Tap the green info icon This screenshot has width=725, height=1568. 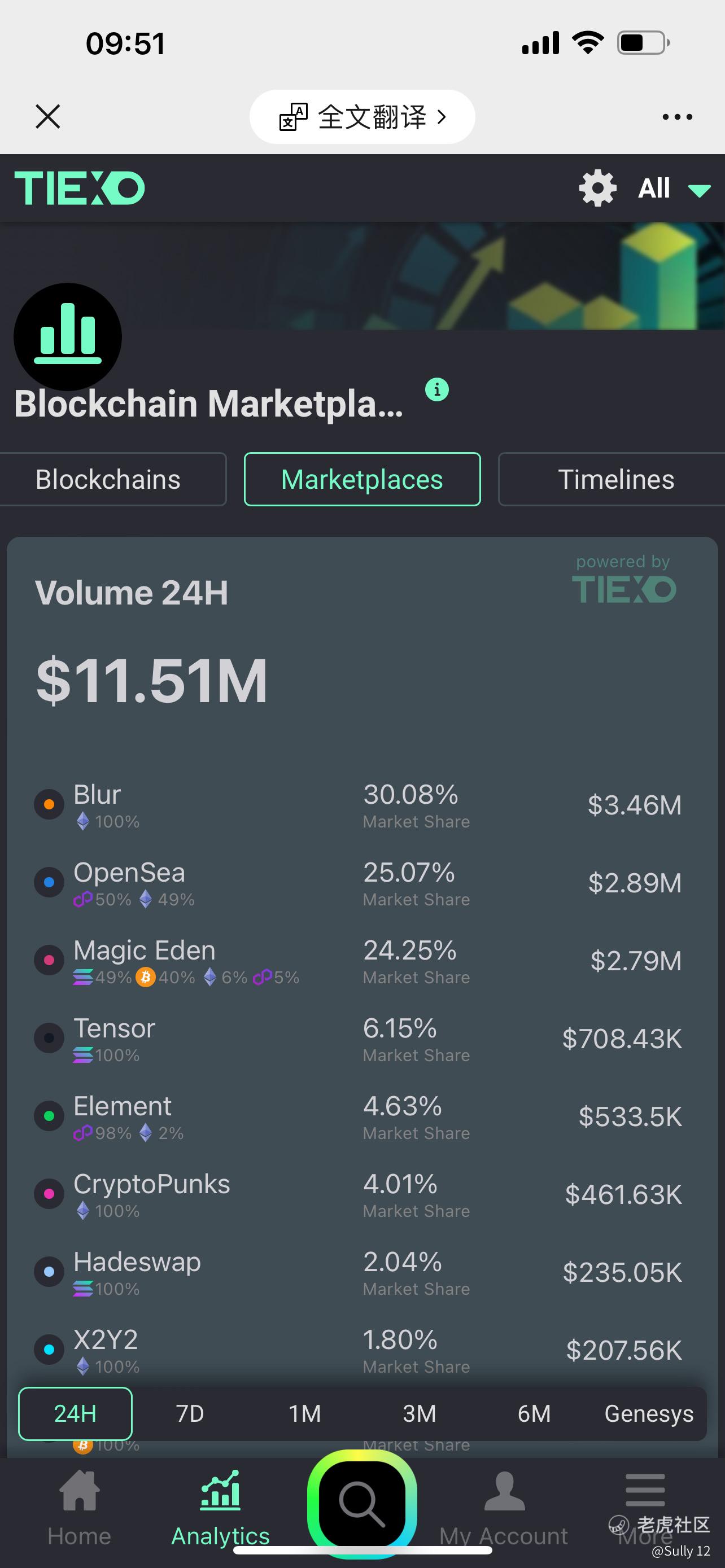pyautogui.click(x=436, y=389)
